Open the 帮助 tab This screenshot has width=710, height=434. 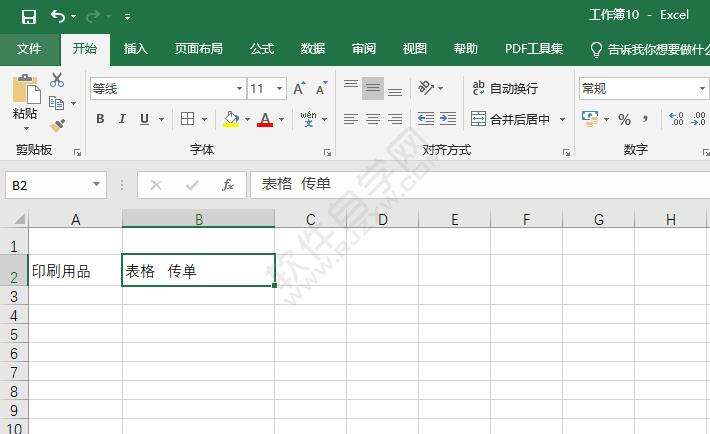[465, 48]
